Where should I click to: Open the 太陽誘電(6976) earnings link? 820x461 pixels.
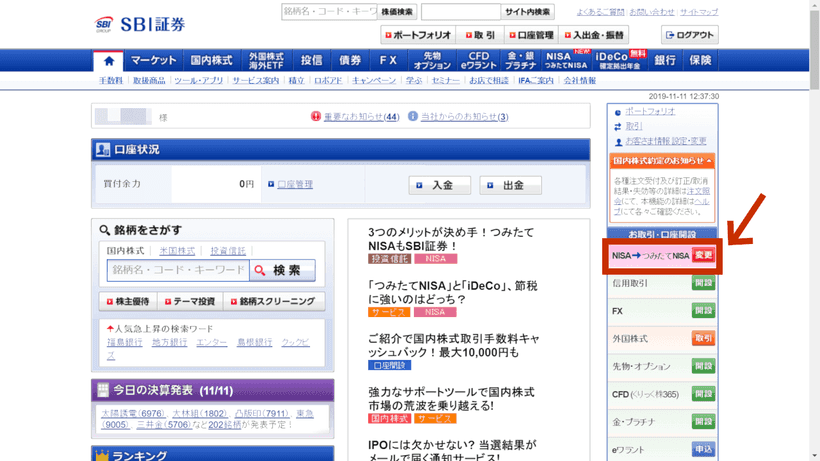133,413
